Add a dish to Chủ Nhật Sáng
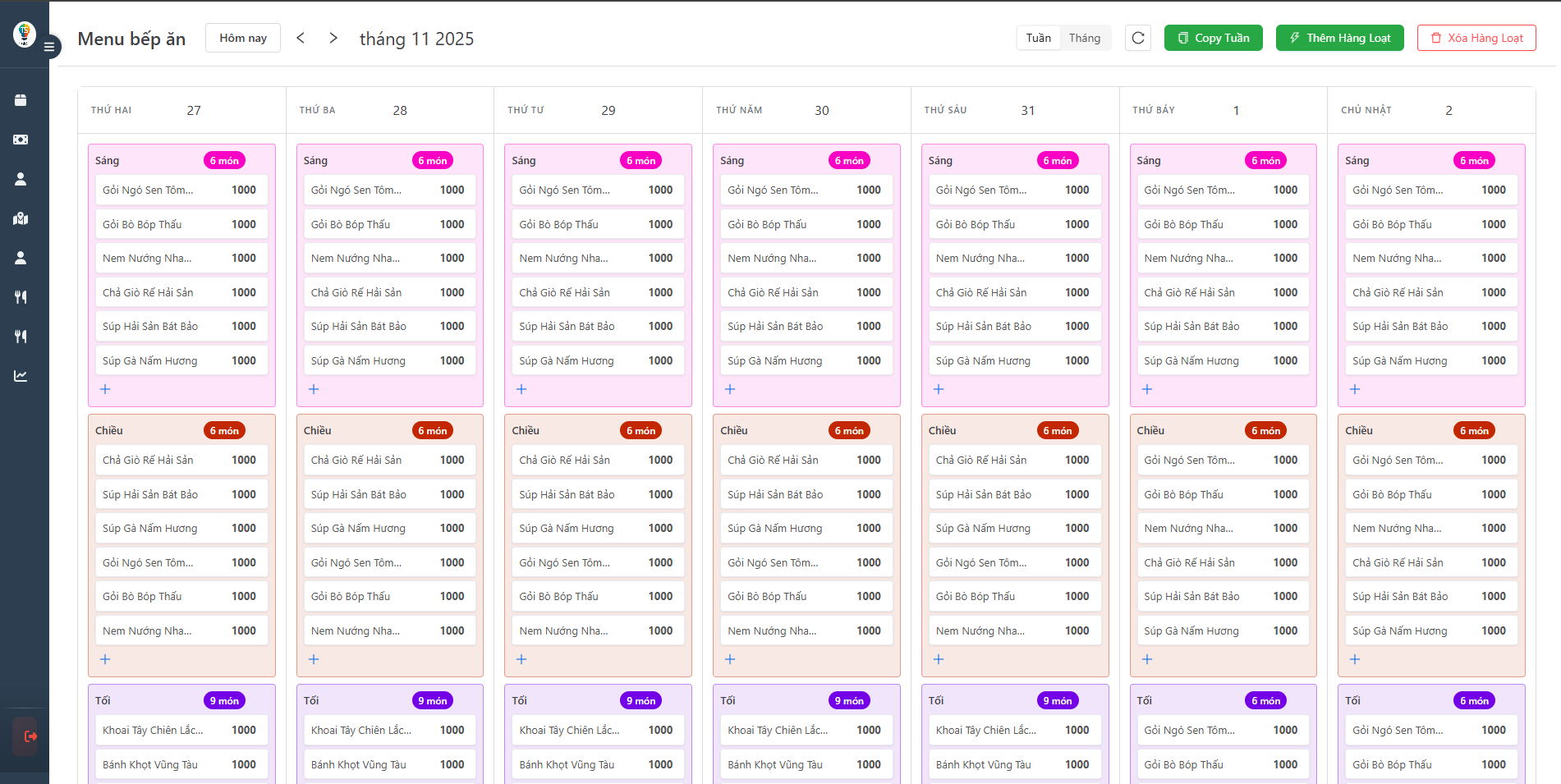 pyautogui.click(x=1355, y=389)
